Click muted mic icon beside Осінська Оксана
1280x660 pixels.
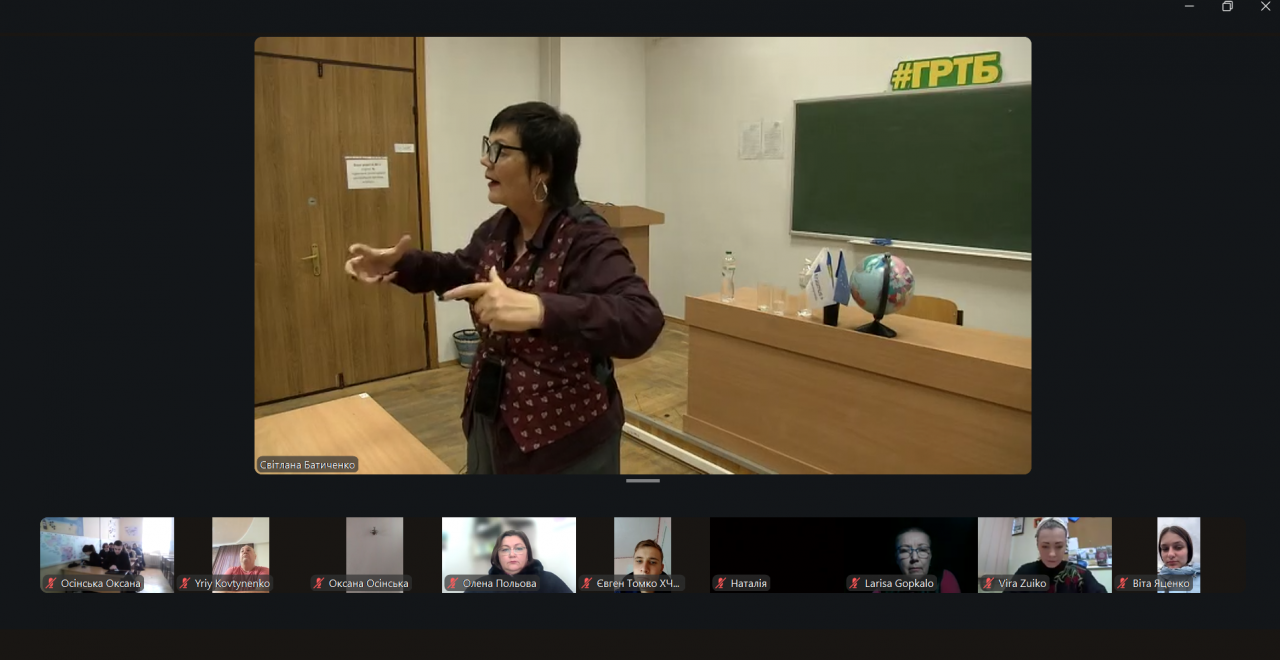coord(51,584)
